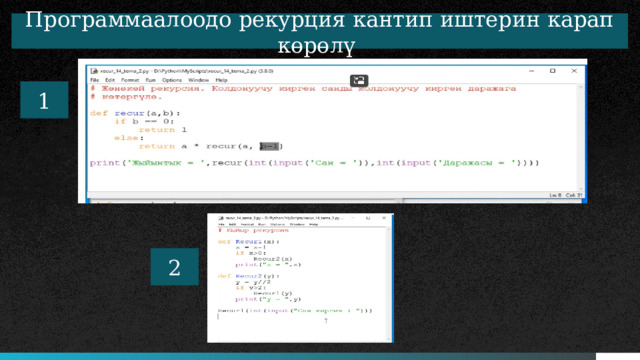Click slide title 'Программаалоодо рекурция кантип иштерин'
Viewport: 640px width, 360px height.
click(319, 20)
